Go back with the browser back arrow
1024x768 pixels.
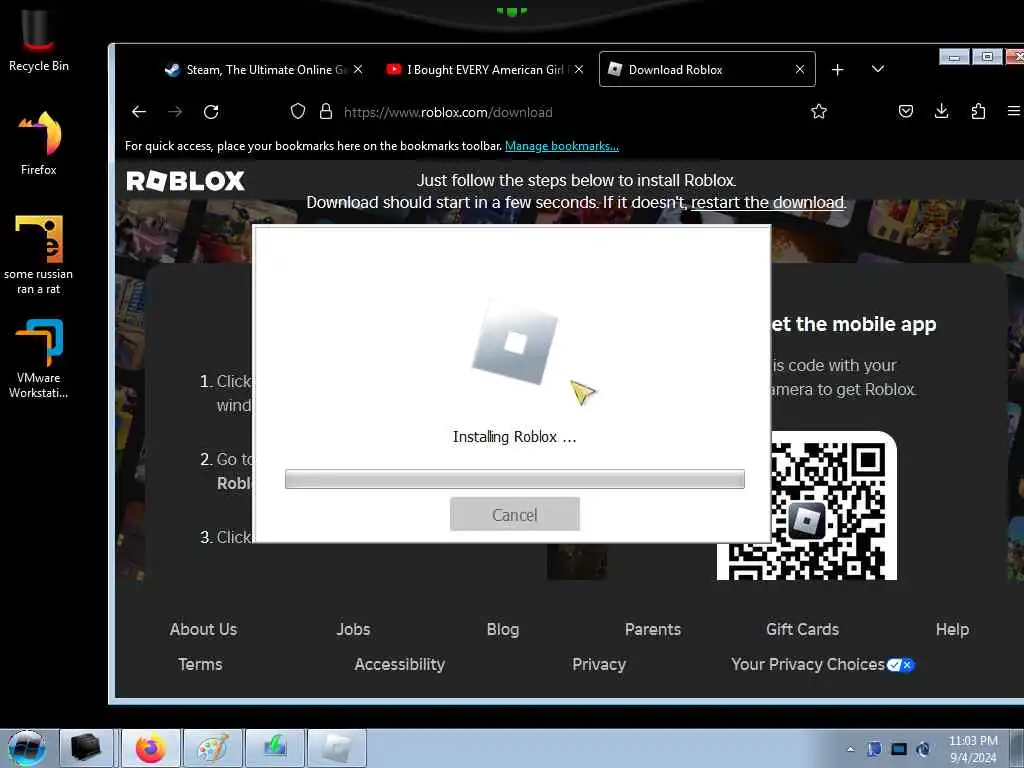138,112
